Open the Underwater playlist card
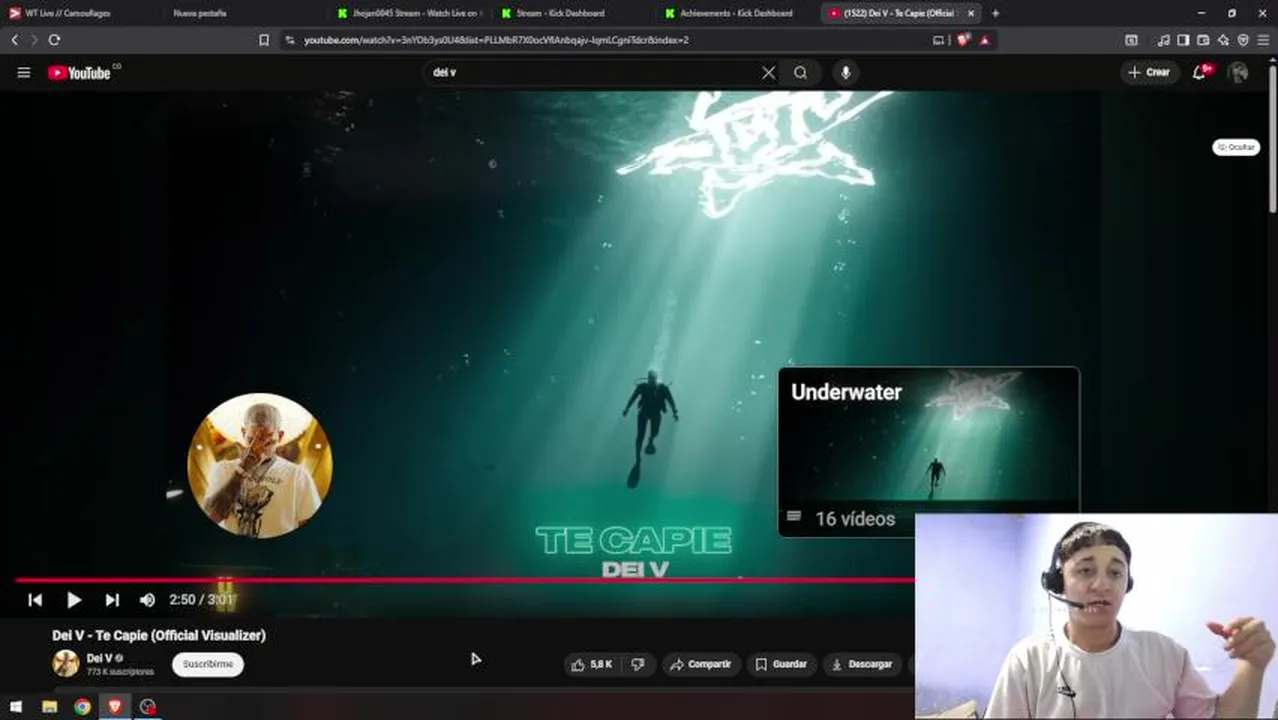 (929, 452)
